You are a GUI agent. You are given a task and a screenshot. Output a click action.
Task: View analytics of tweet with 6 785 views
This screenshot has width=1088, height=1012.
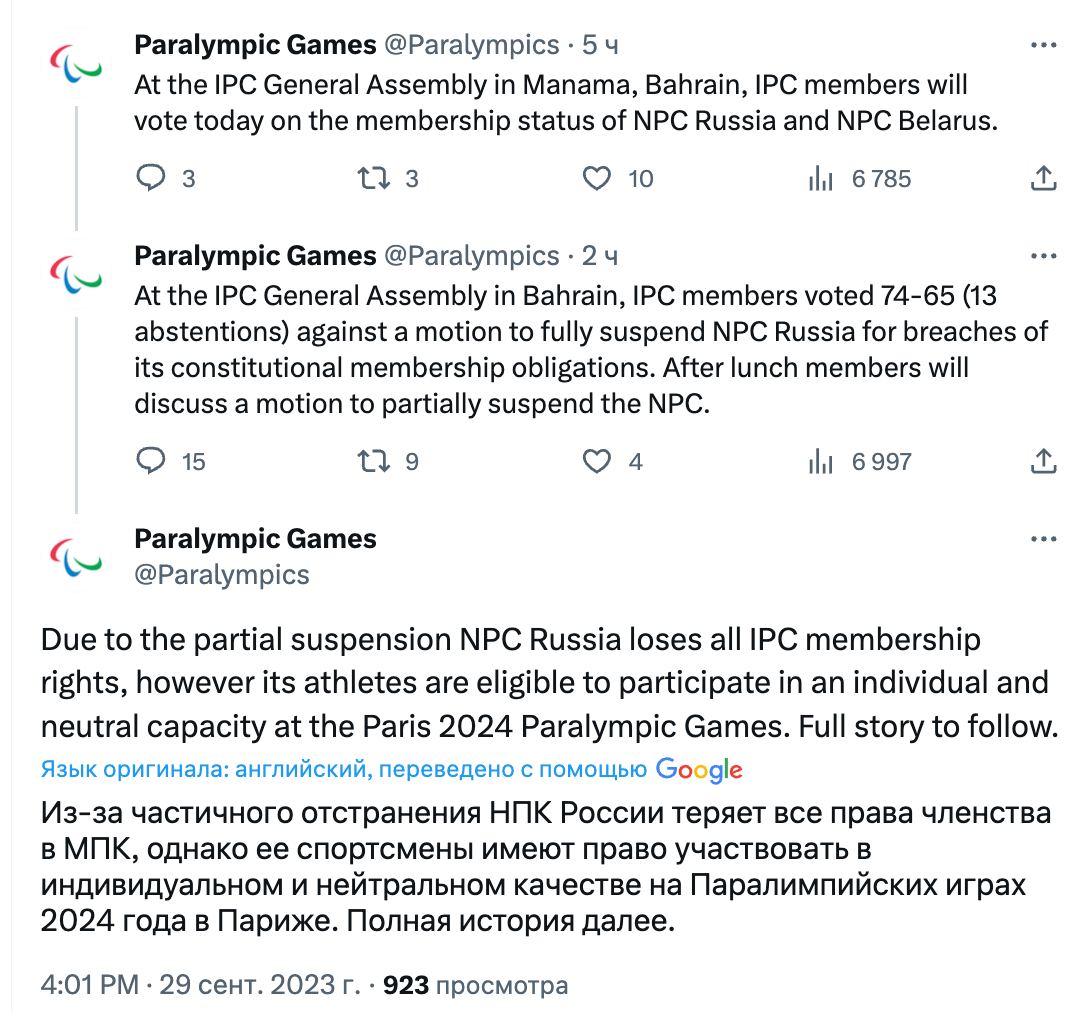(821, 179)
